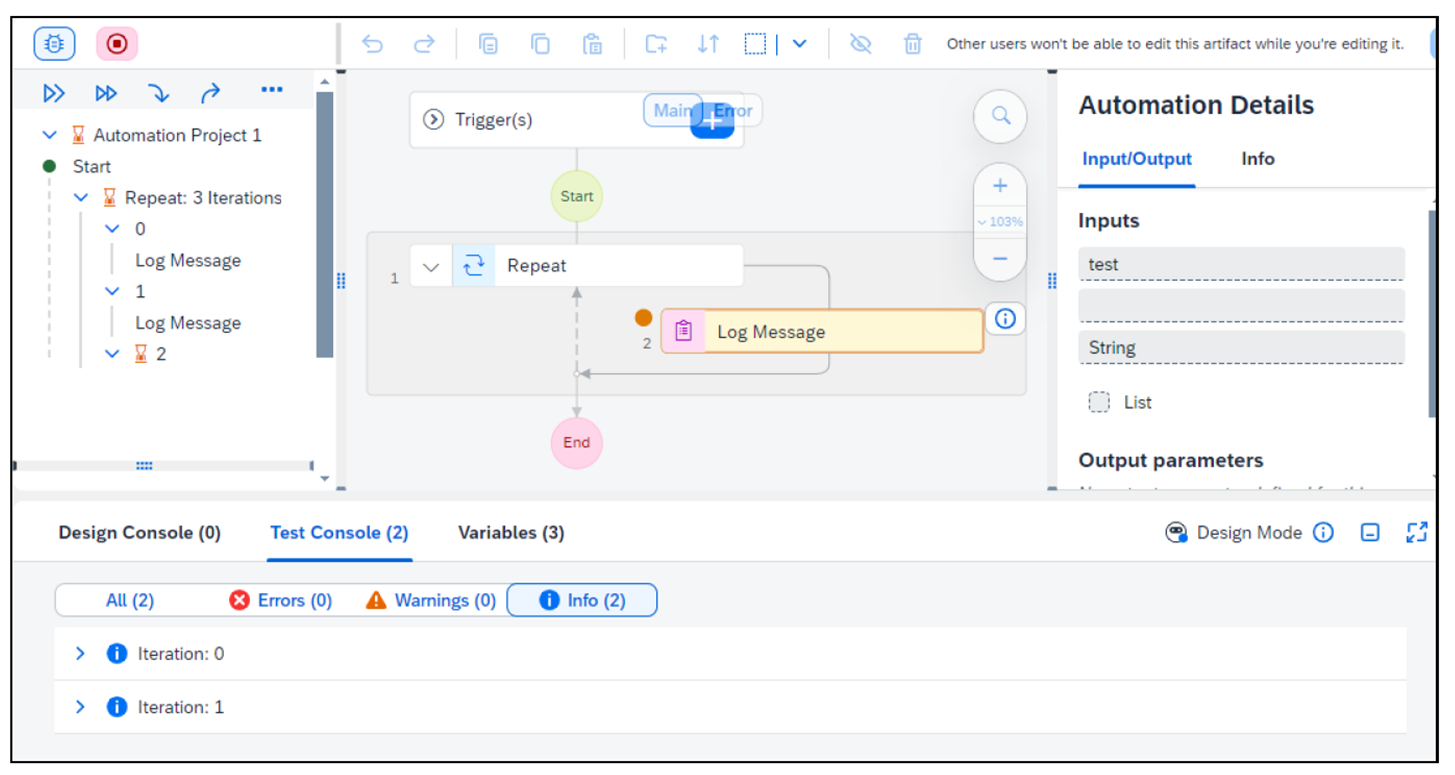Screen dimensions: 1455x775
Task: Click the Start node
Action: 577,196
